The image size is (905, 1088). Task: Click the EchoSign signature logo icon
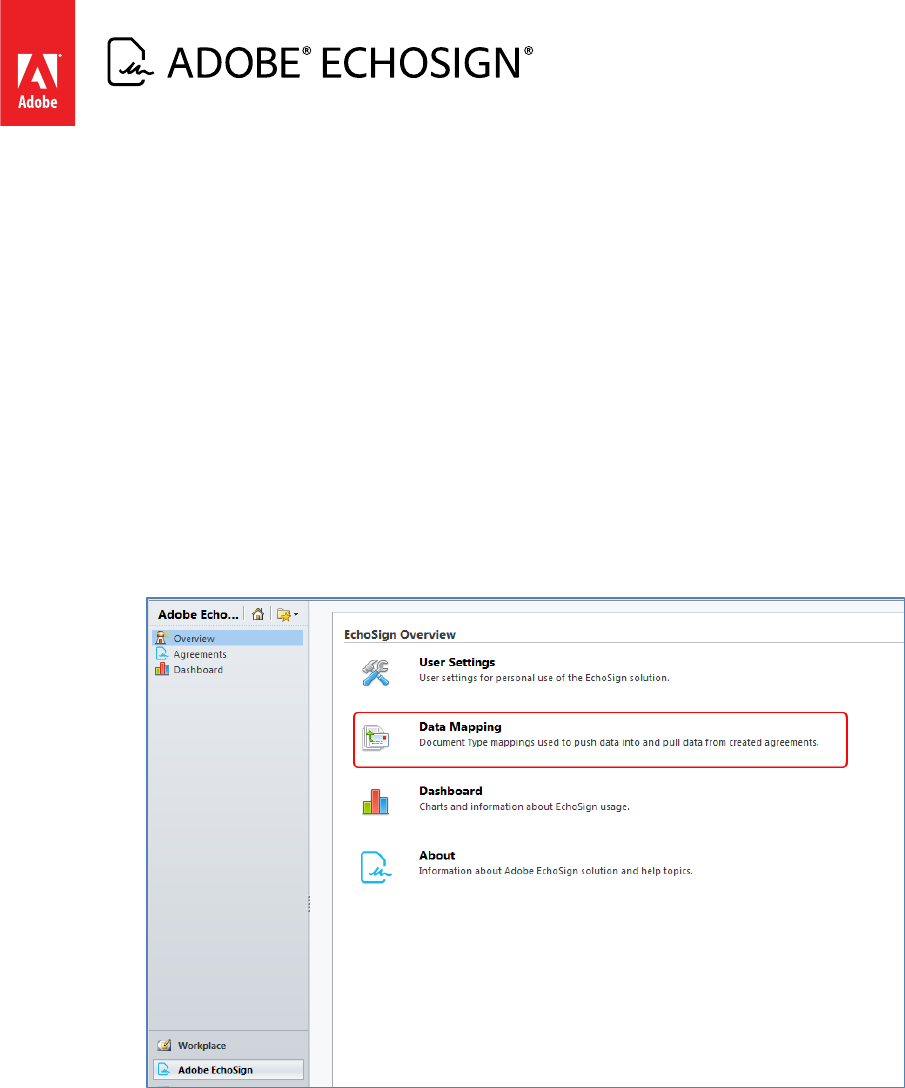tap(130, 62)
